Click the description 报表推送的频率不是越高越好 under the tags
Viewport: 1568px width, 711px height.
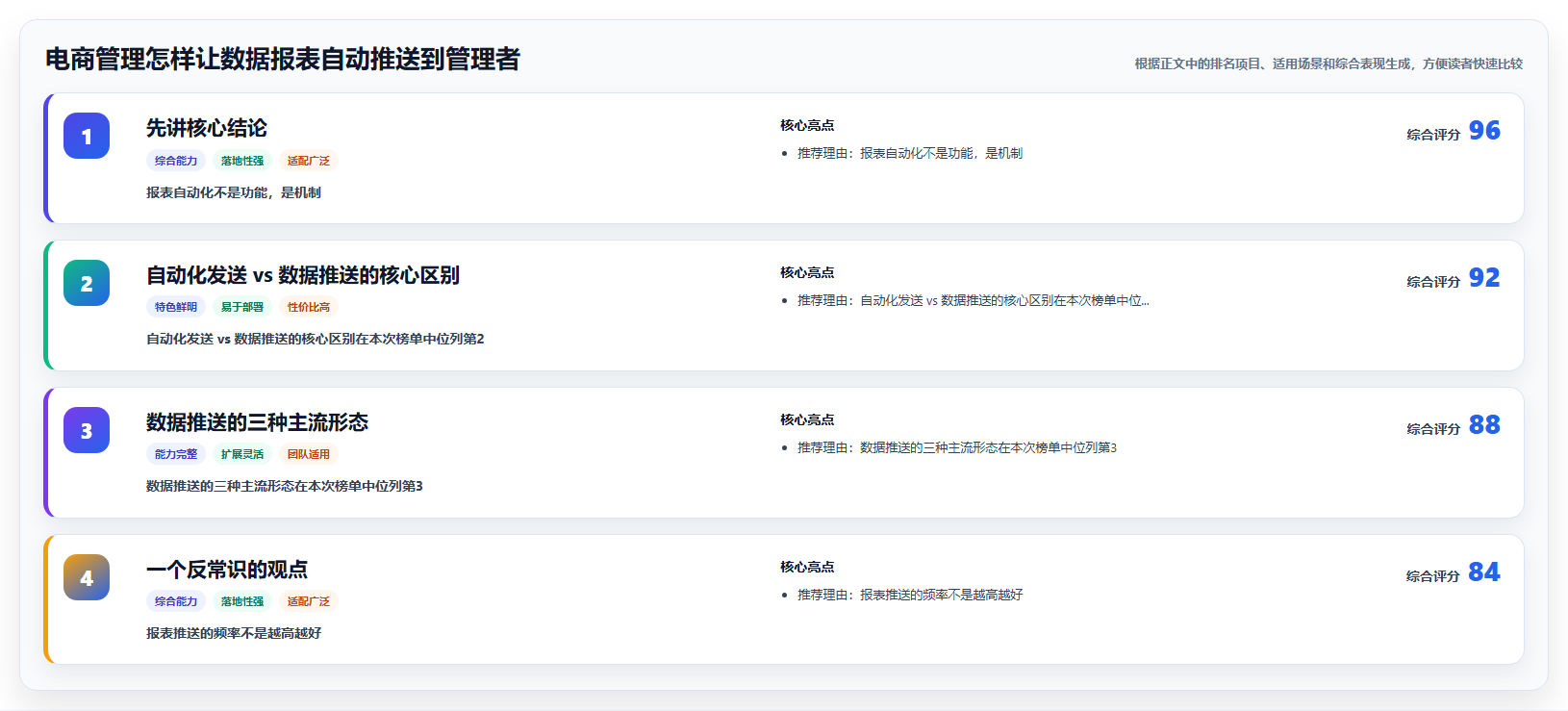tap(234, 633)
